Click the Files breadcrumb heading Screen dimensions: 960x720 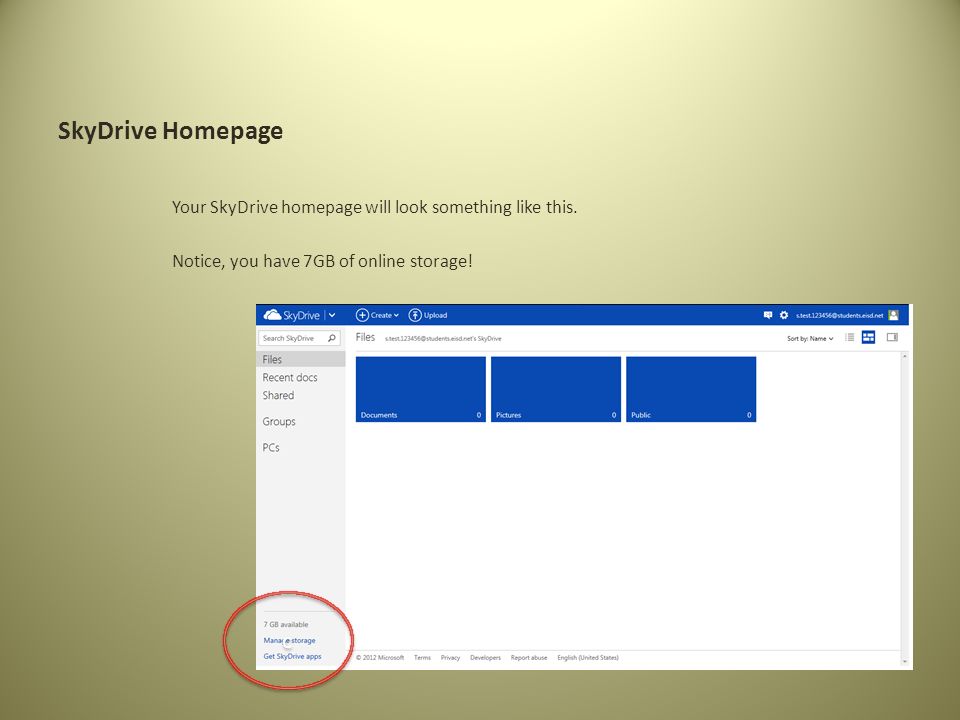(366, 337)
